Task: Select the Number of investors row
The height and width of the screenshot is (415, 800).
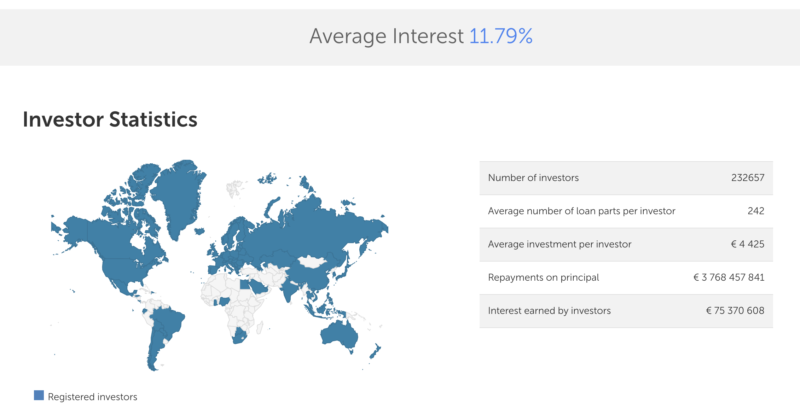Action: point(626,178)
